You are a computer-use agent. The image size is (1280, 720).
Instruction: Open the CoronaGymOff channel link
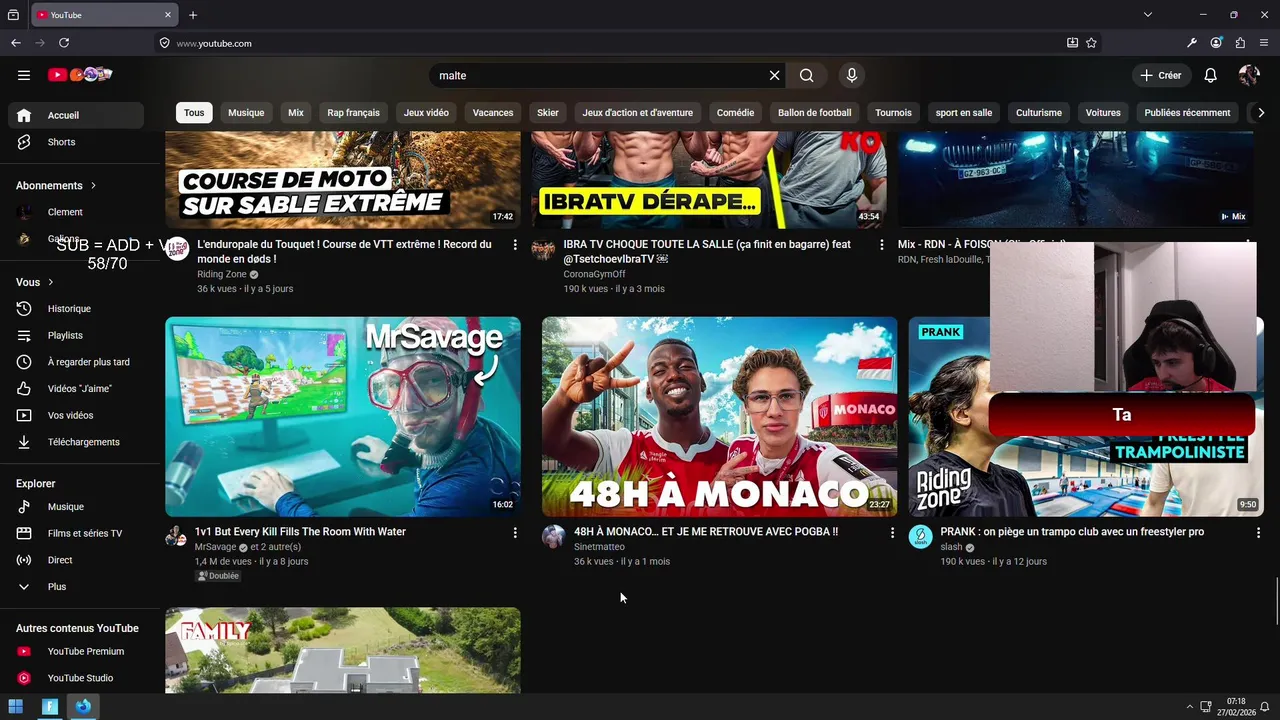point(594,274)
